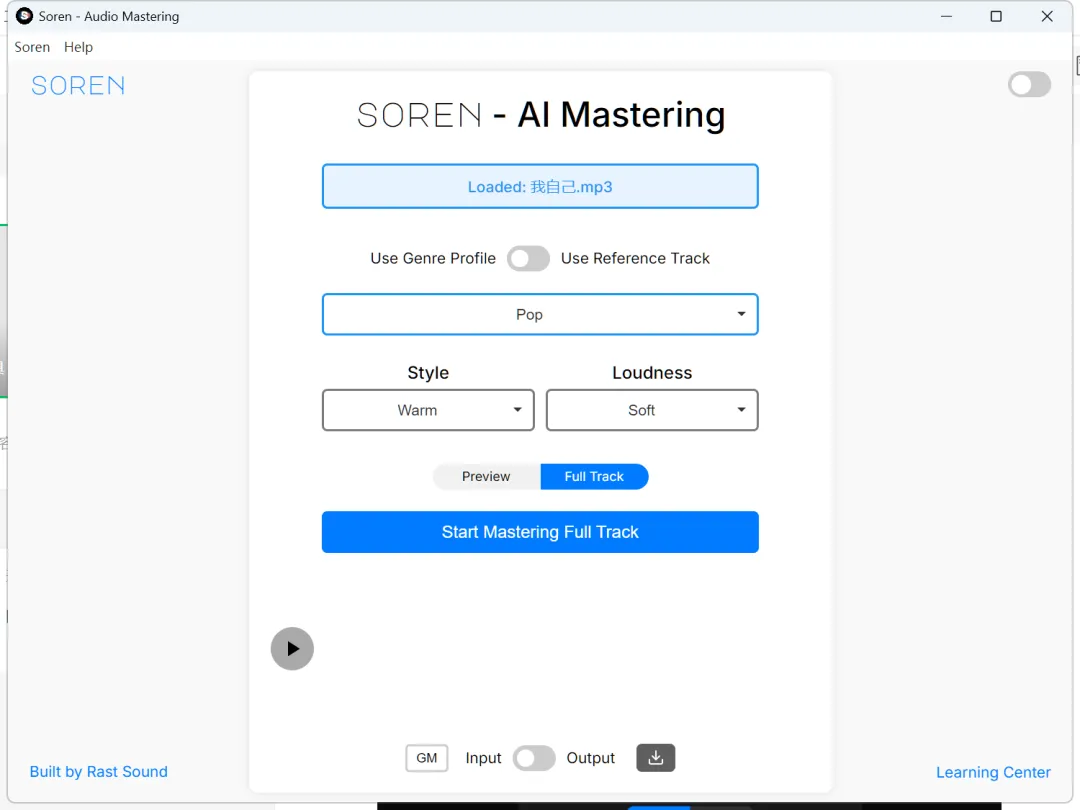Viewport: 1080px width, 810px height.
Task: Follow the Built by Rast Sound link
Action: tap(98, 771)
